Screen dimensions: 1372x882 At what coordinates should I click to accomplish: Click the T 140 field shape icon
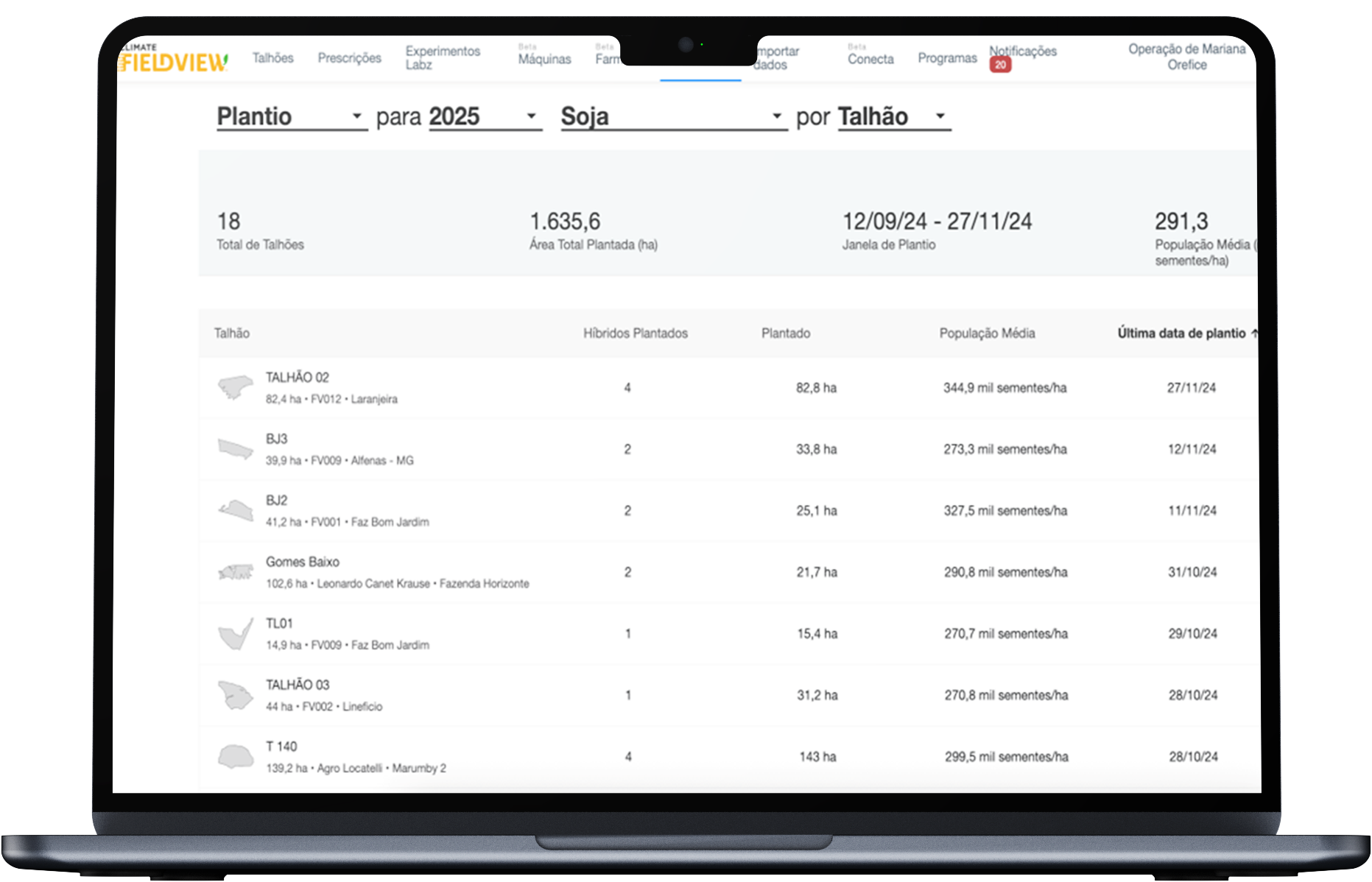pyautogui.click(x=235, y=756)
